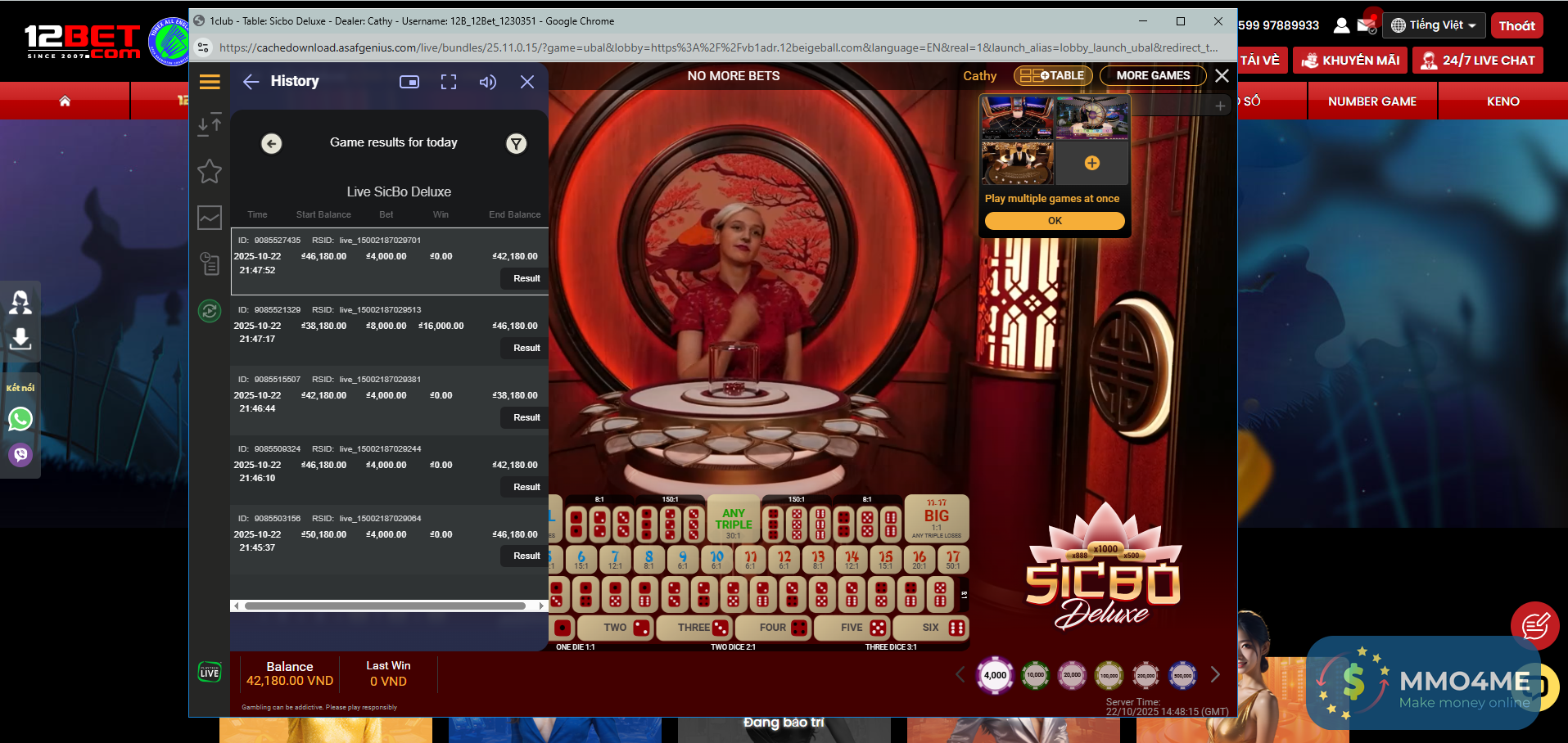Open the deposit/withdraw transfer icon in sidebar
Screen dimensions: 1568x743
point(210,124)
